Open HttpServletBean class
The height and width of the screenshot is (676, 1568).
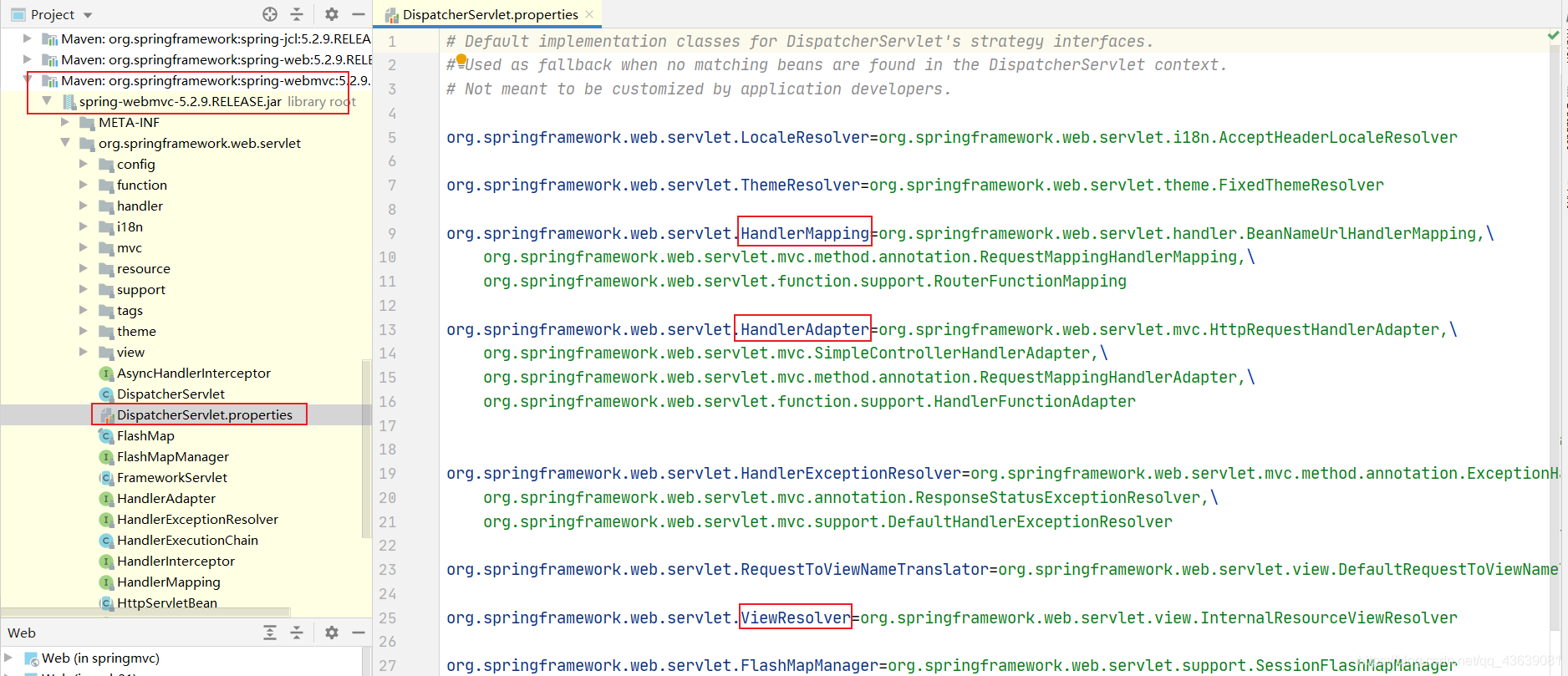pyautogui.click(x=166, y=602)
